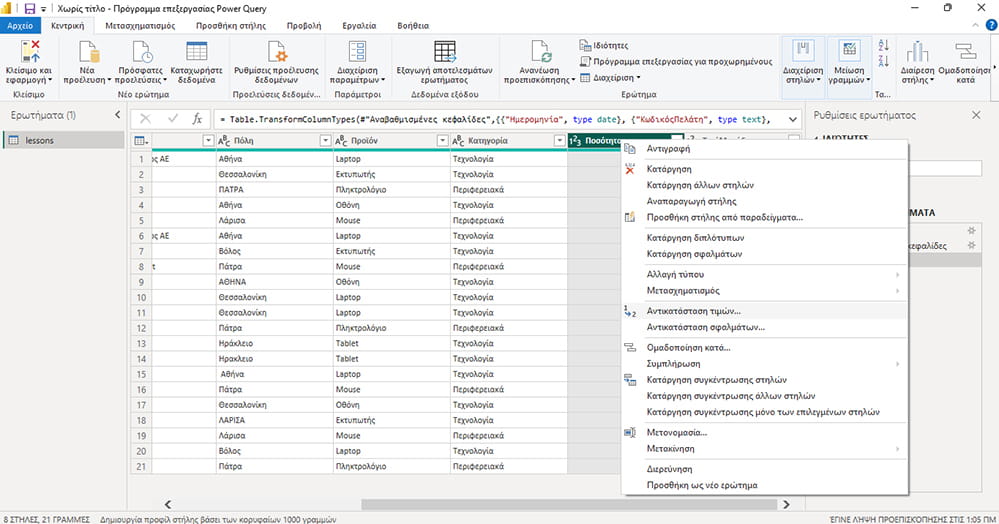Screen dimensions: 999x524
Task: Collapse the Ερωτήματα pane
Action: 117,115
